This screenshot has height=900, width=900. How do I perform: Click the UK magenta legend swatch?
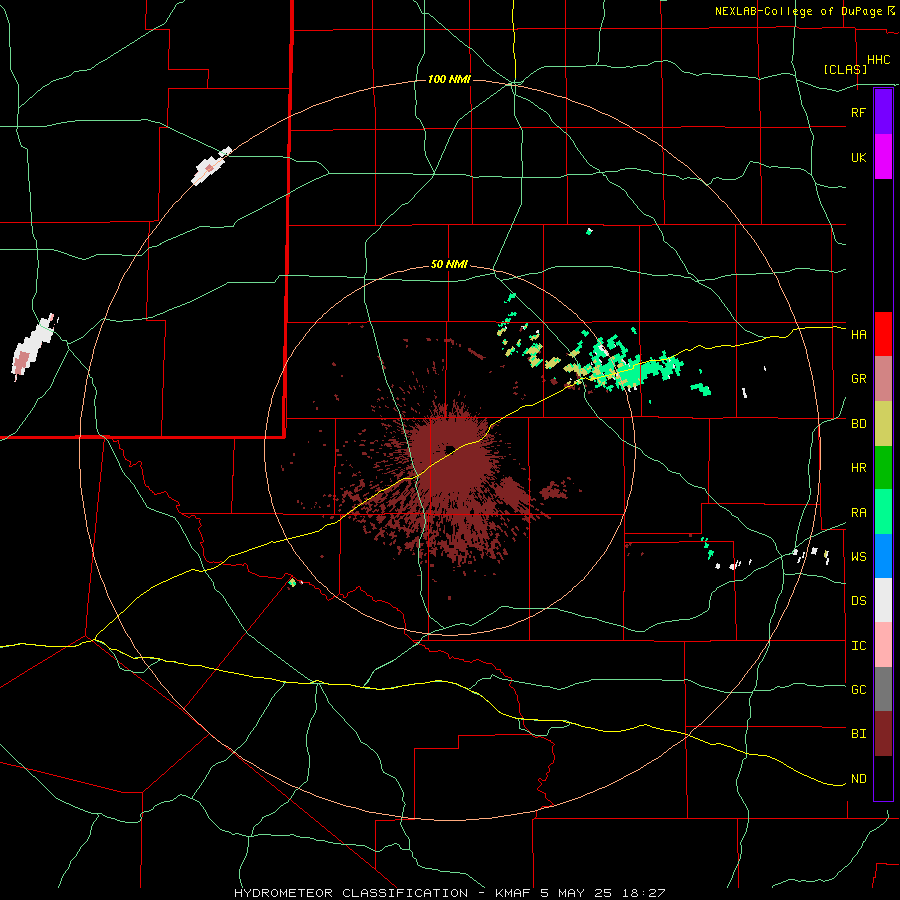point(883,157)
